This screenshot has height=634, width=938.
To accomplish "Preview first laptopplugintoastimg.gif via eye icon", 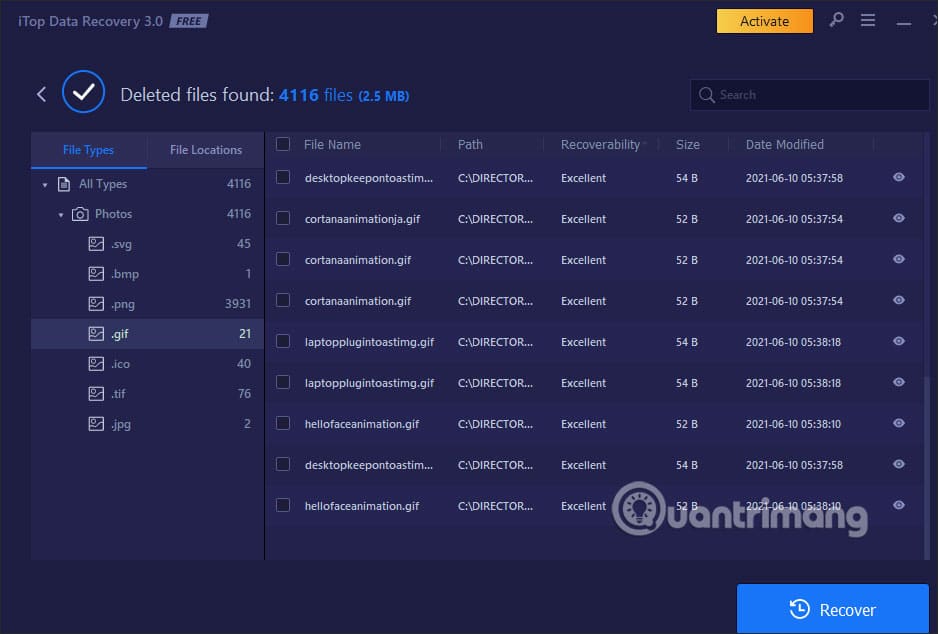I will coord(899,341).
